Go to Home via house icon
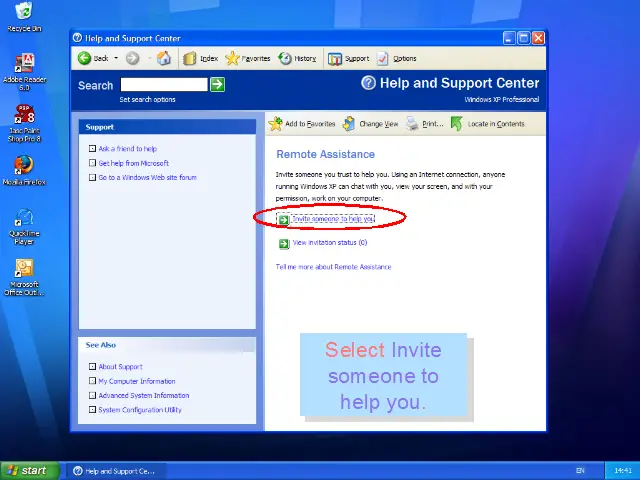 pyautogui.click(x=164, y=58)
